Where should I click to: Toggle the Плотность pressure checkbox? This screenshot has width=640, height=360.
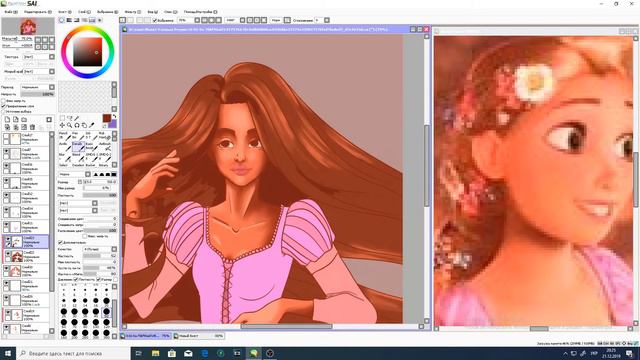tap(76, 280)
